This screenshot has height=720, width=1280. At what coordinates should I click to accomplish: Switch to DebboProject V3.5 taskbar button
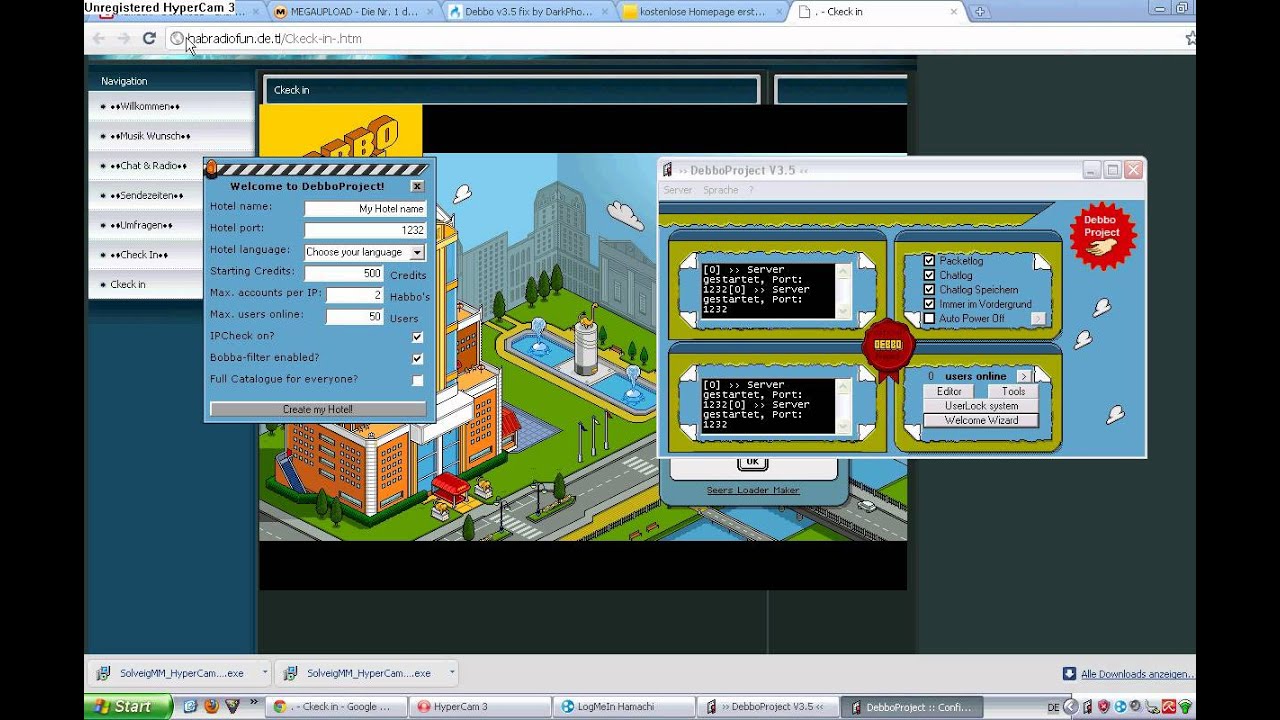tap(767, 707)
